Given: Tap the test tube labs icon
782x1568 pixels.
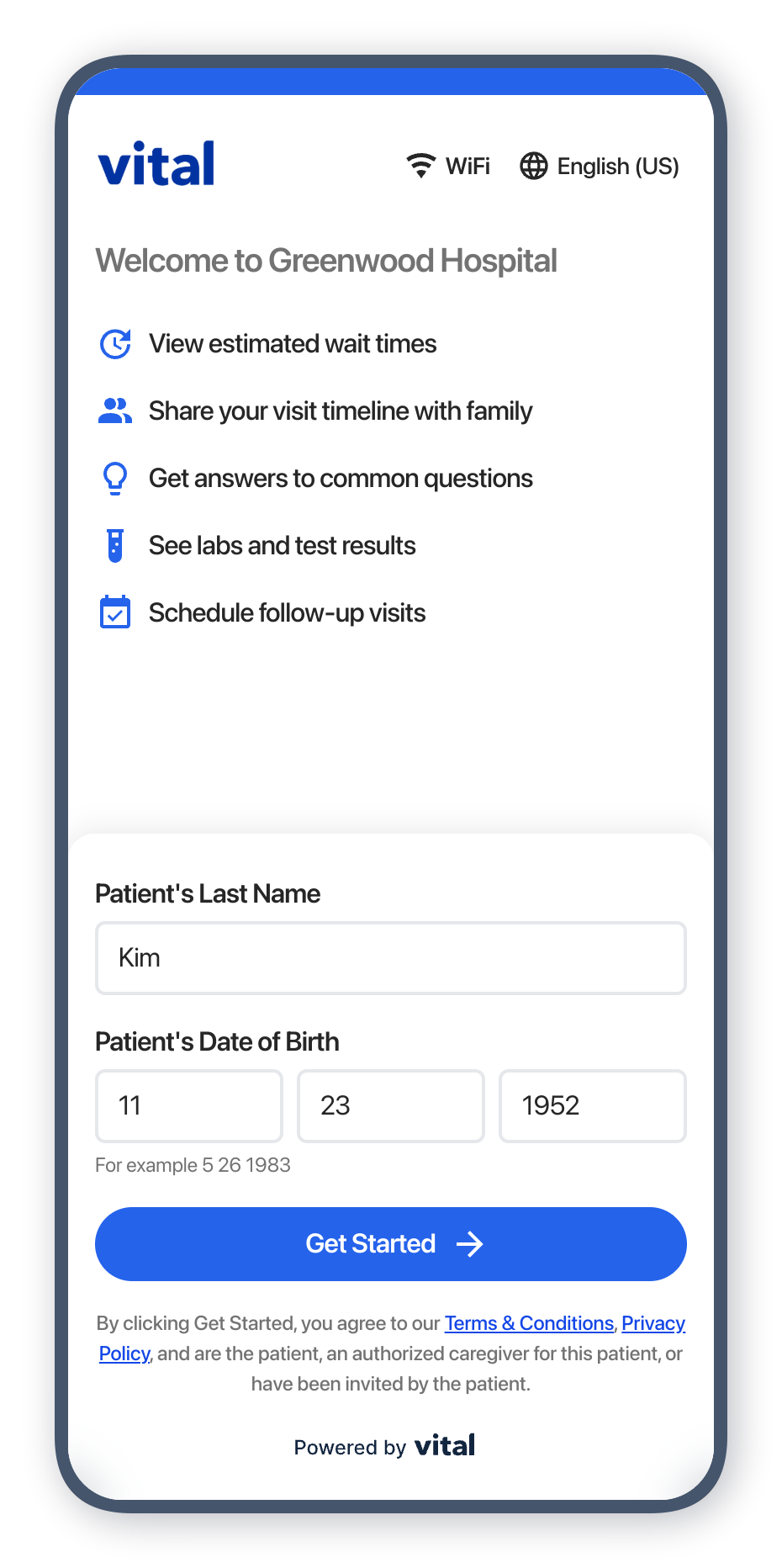Looking at the screenshot, I should (115, 546).
